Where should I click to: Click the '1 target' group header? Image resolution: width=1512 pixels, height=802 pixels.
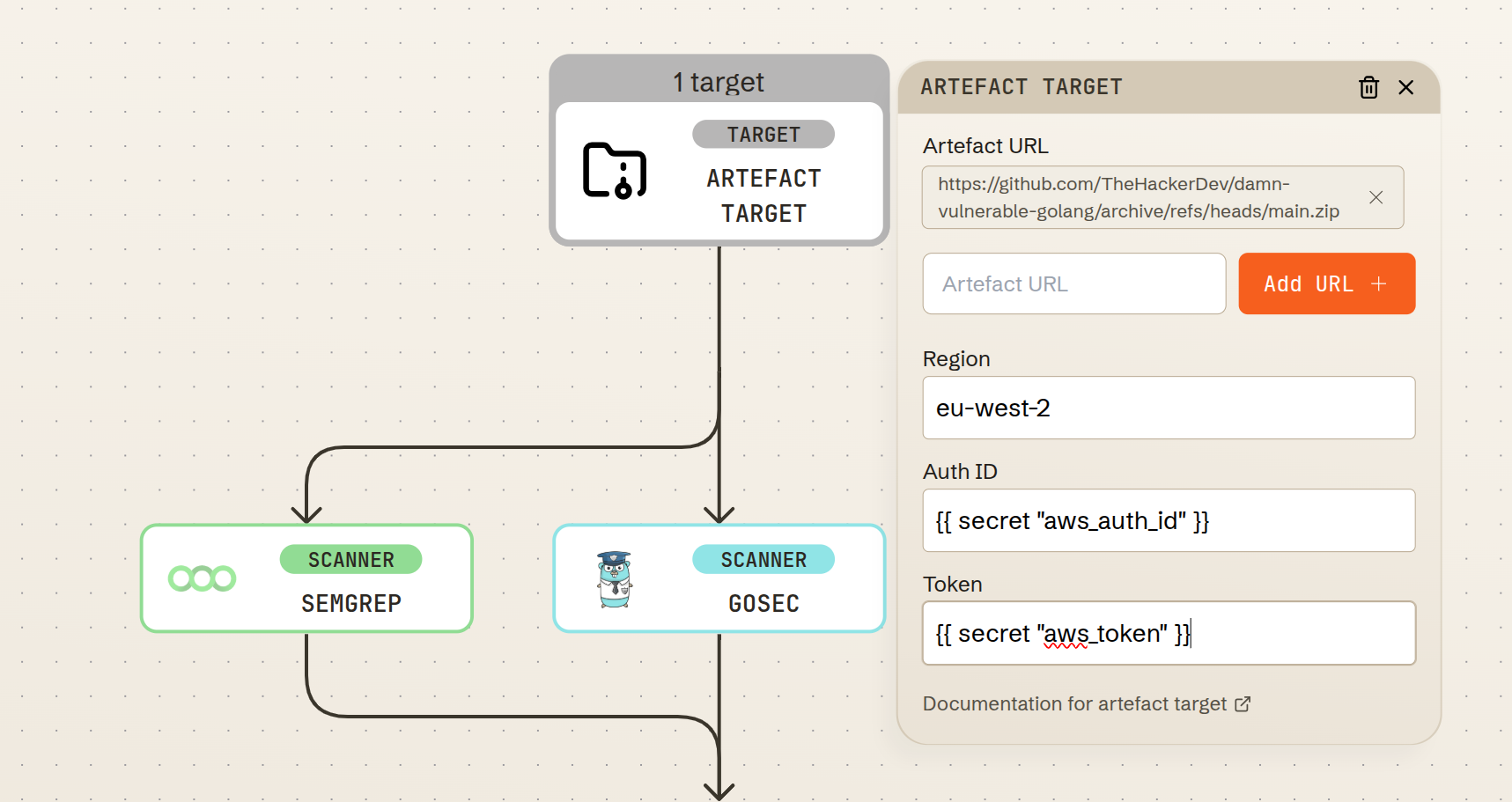pyautogui.click(x=719, y=81)
